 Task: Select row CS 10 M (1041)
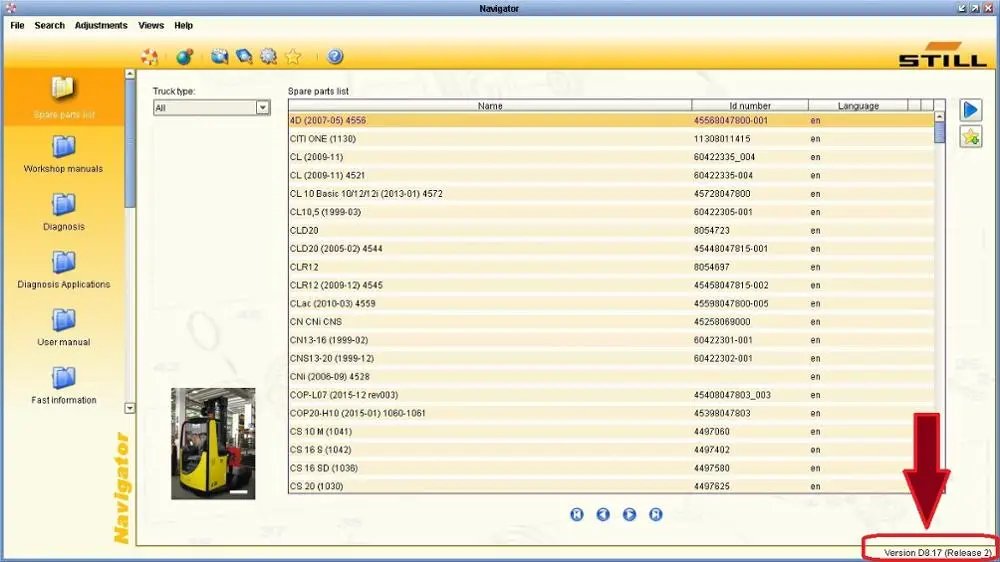611,431
